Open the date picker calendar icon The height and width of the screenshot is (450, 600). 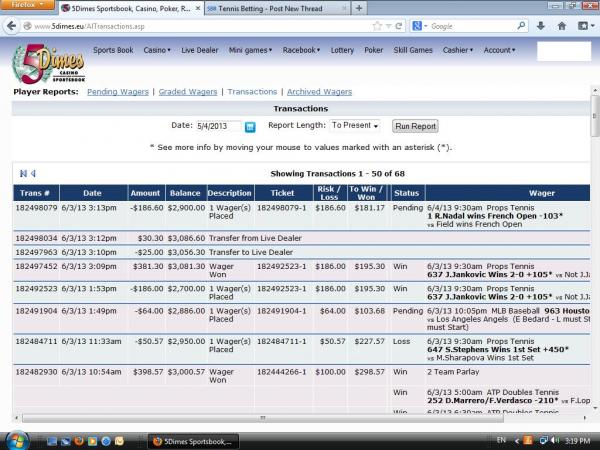tap(250, 127)
